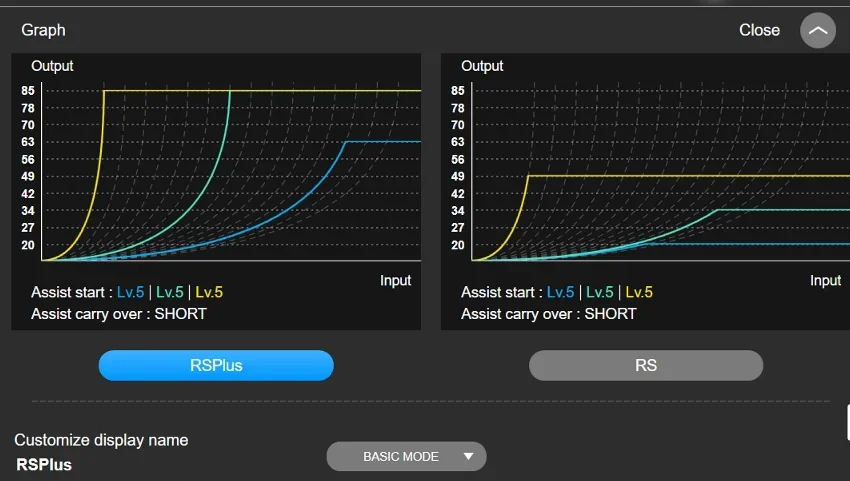Click the green Lv.5 value in left graph
This screenshot has height=481, width=850.
coord(170,292)
